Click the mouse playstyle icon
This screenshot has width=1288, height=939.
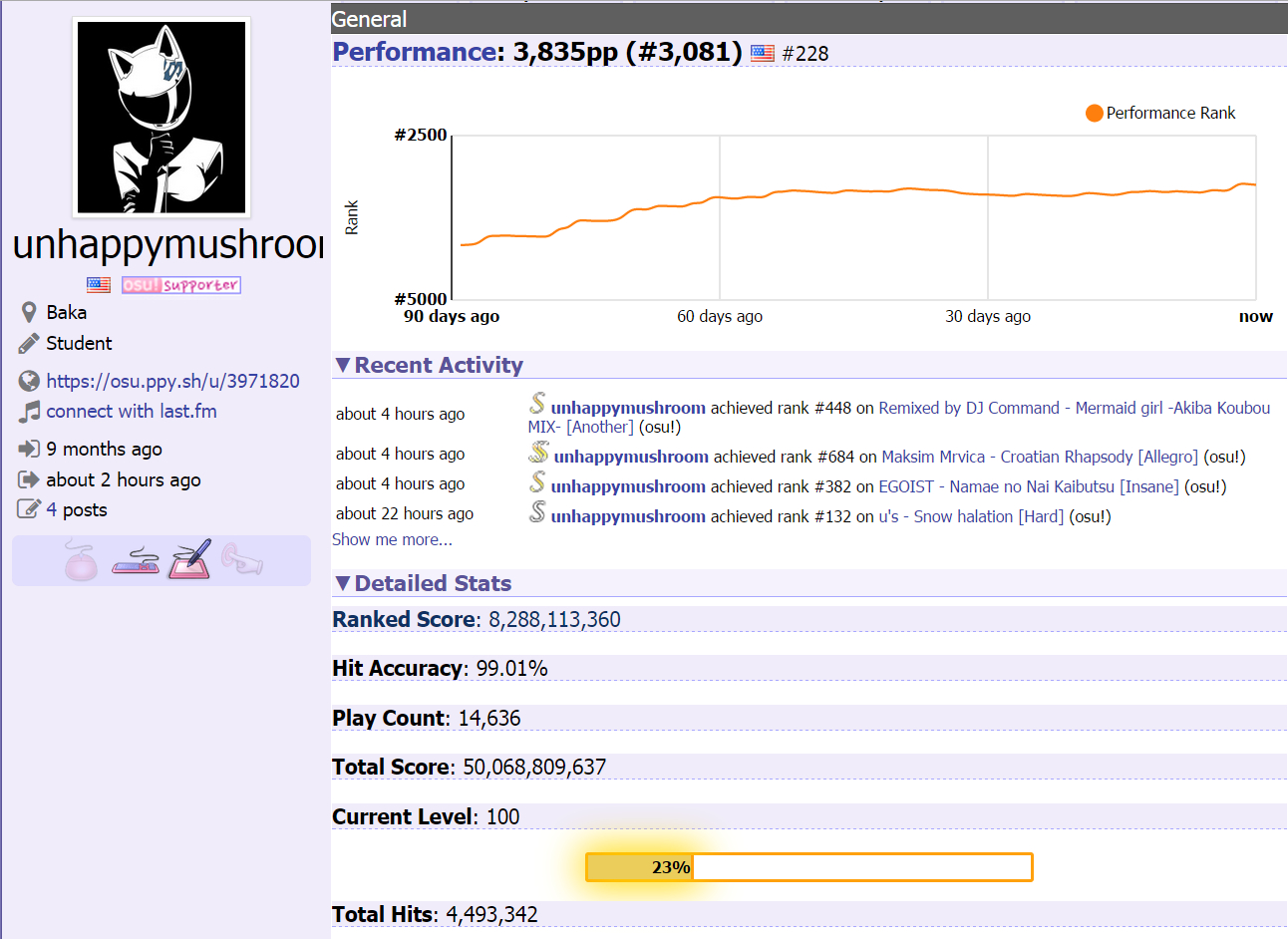[x=81, y=560]
